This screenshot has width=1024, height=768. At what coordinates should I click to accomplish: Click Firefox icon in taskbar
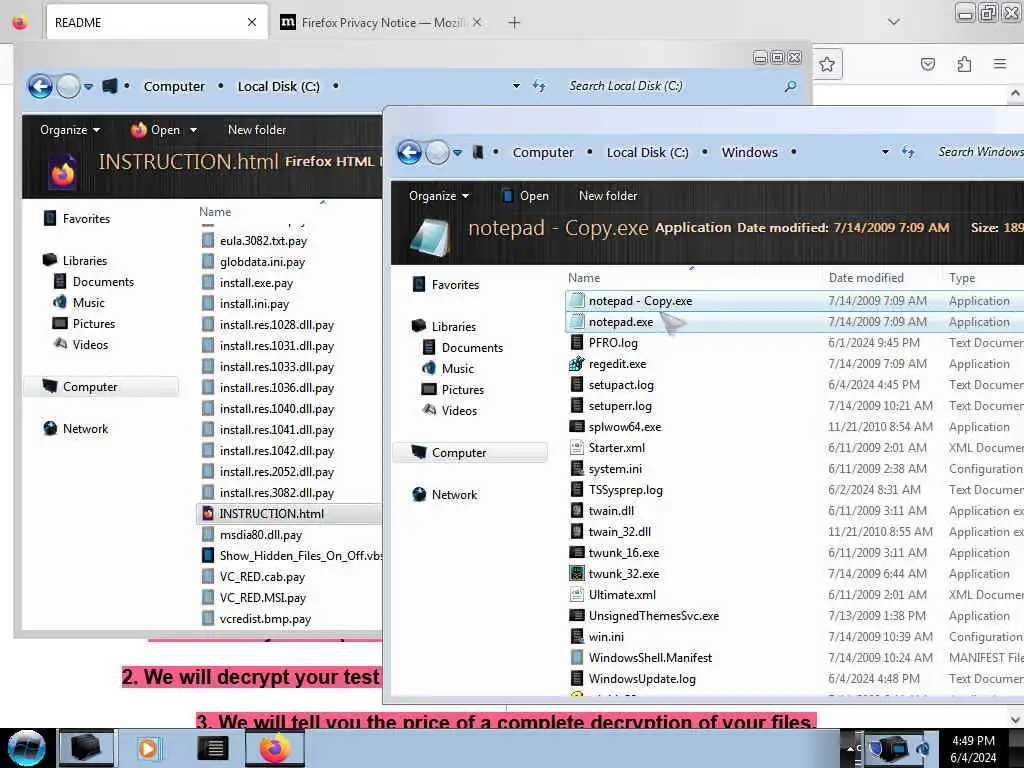[274, 748]
